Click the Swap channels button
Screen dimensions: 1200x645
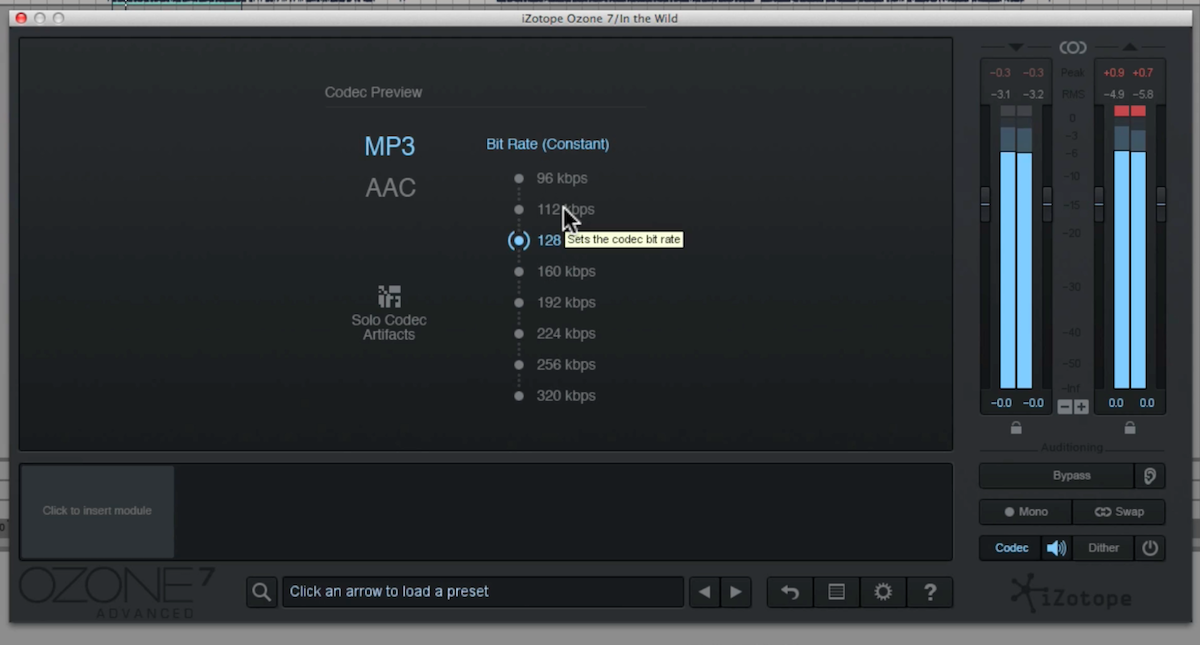click(x=1119, y=512)
